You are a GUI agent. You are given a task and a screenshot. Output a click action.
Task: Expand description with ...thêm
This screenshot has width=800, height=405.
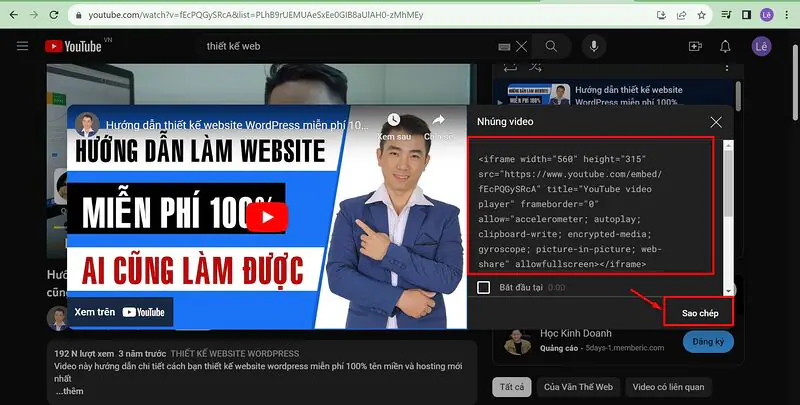tap(69, 391)
